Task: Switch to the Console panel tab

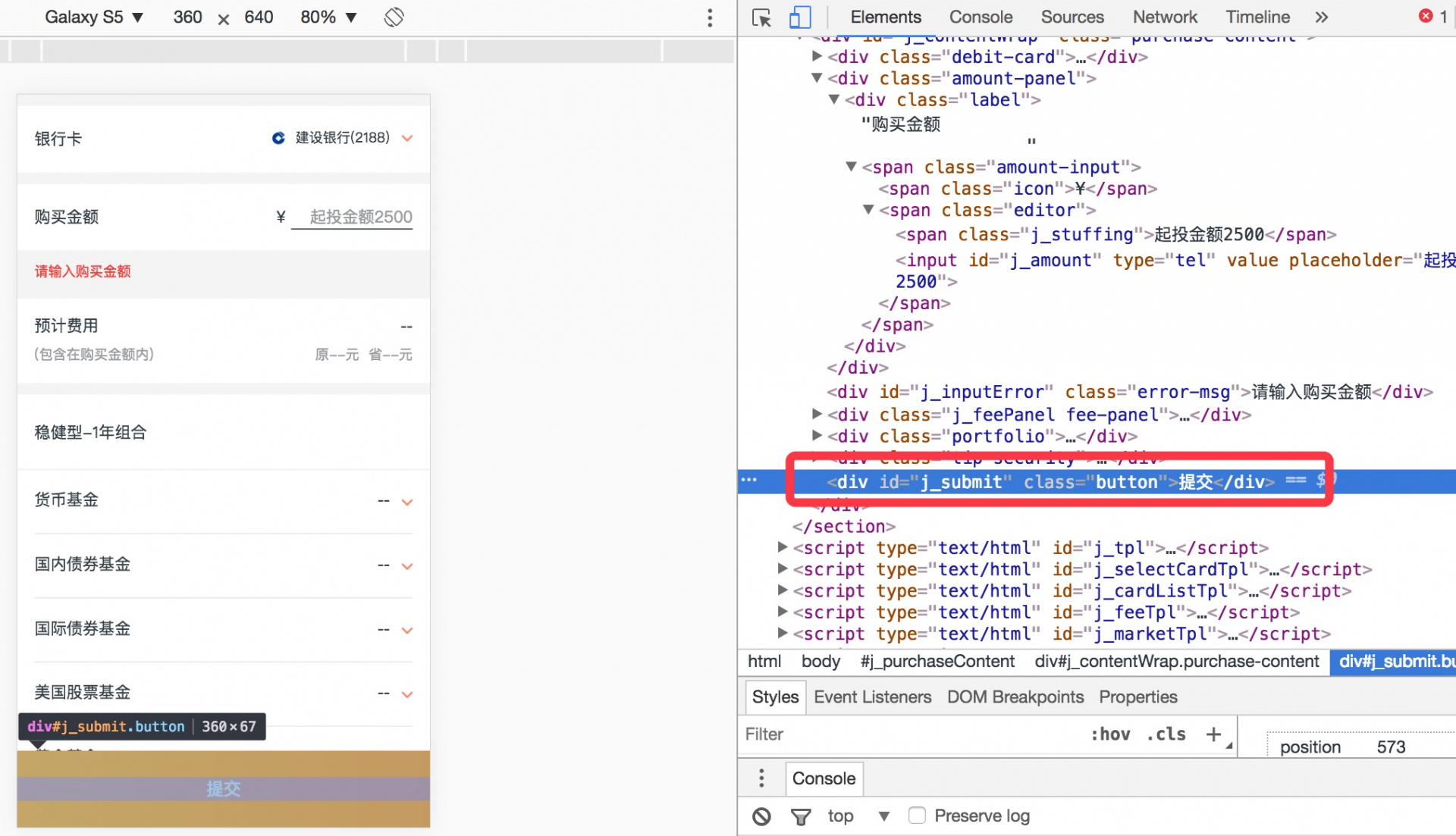Action: [981, 17]
